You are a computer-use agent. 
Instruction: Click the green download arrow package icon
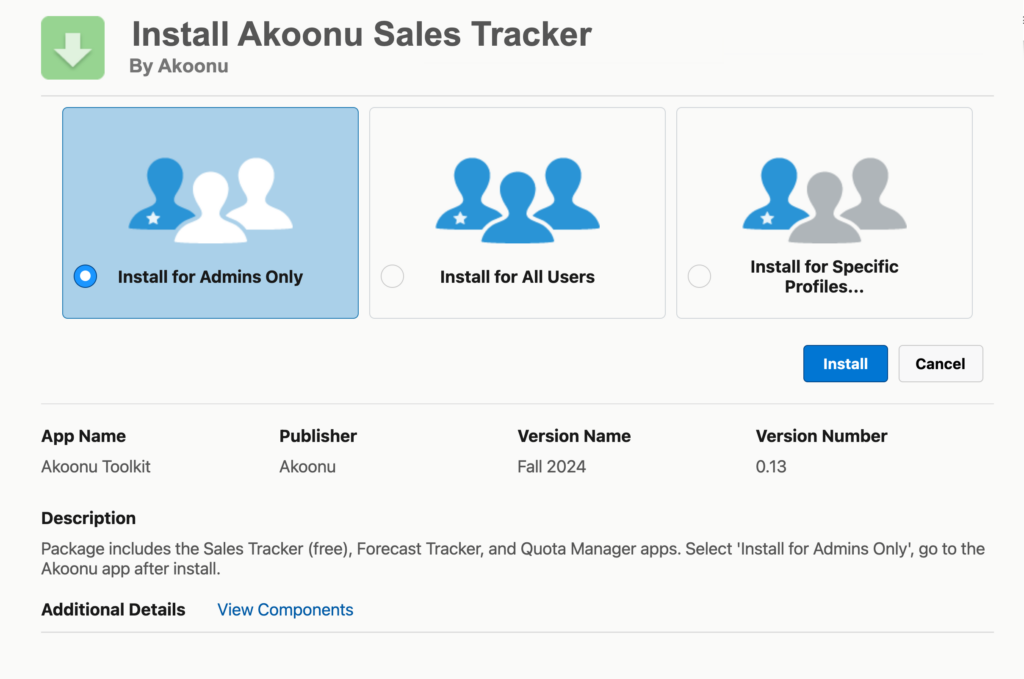click(x=73, y=47)
